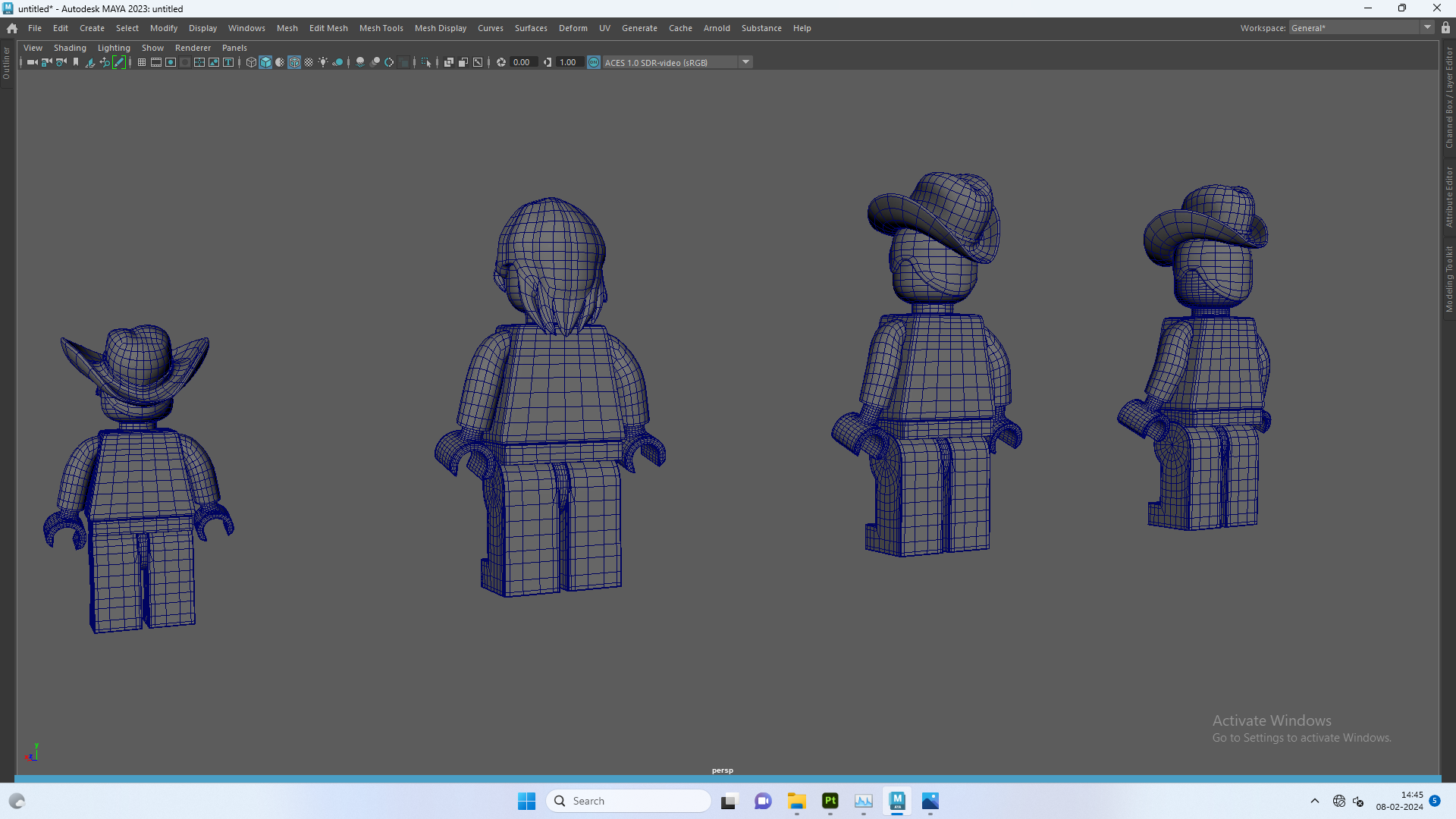Open Substance Painter from the taskbar
Image resolution: width=1456 pixels, height=819 pixels.
(830, 801)
